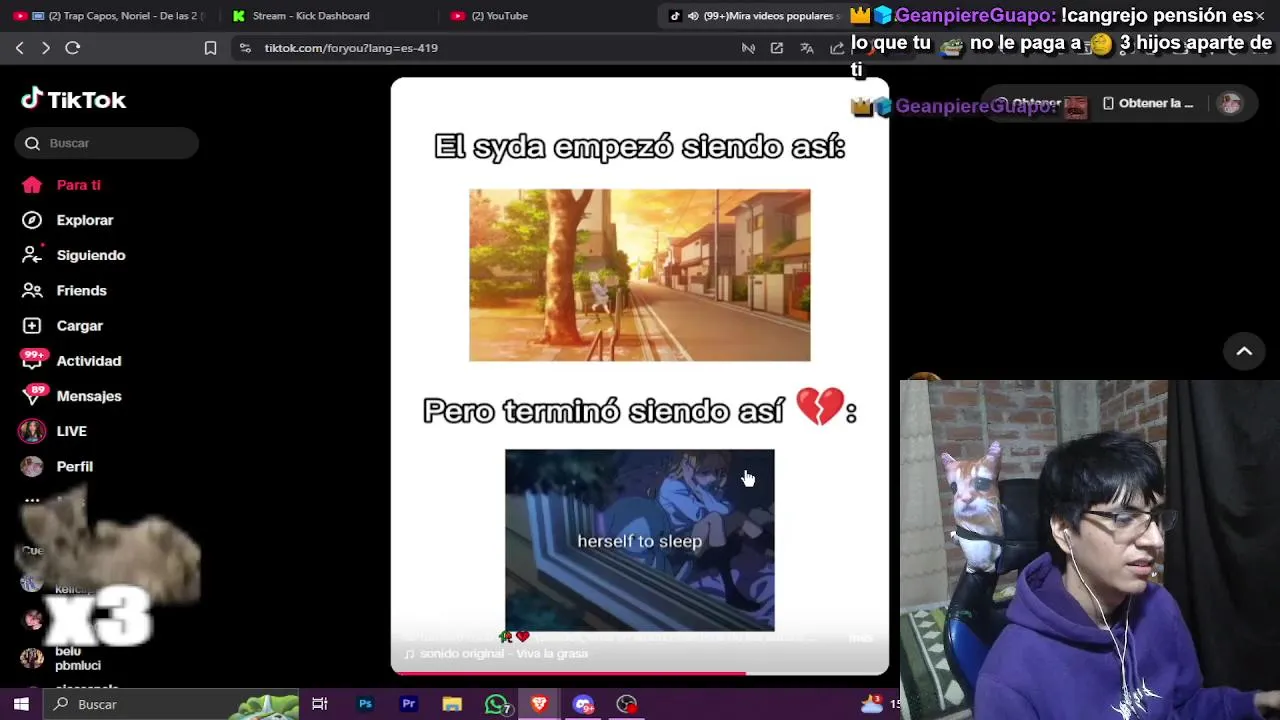The height and width of the screenshot is (720, 1280).
Task: Click the 'herself to sleep' anime image
Action: [640, 540]
